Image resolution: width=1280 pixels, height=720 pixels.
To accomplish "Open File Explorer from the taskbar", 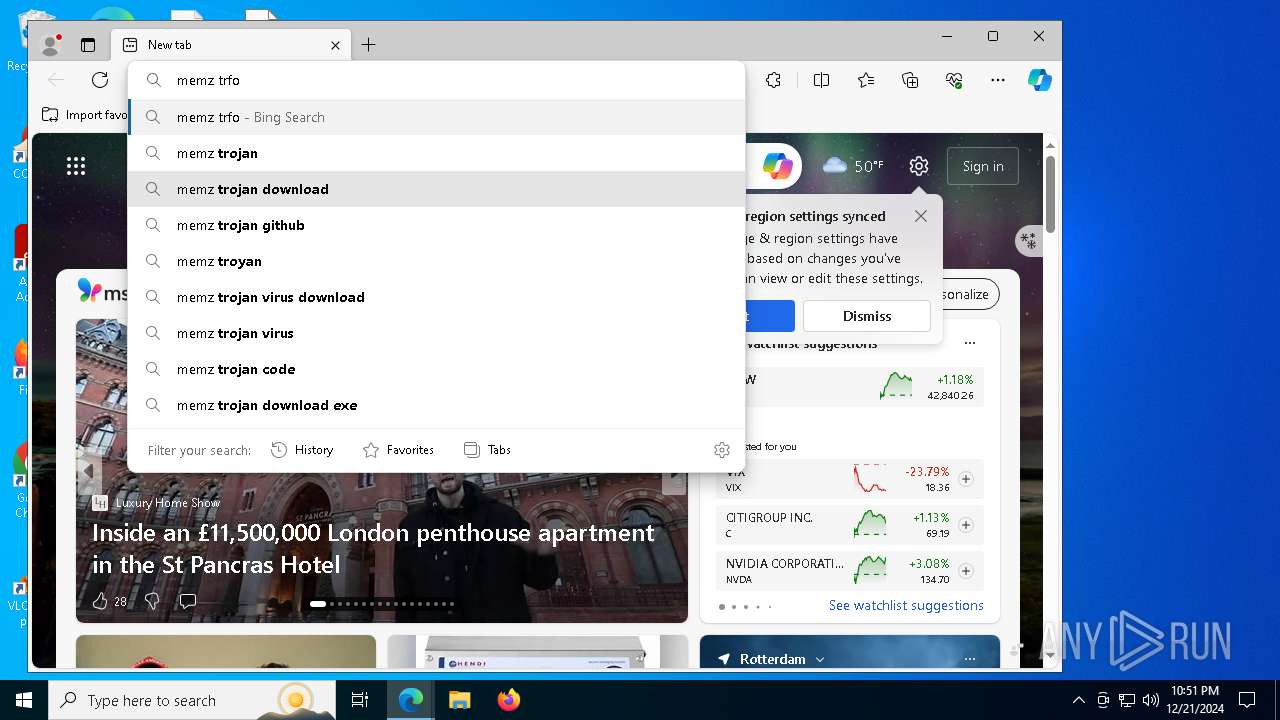I will tap(459, 700).
